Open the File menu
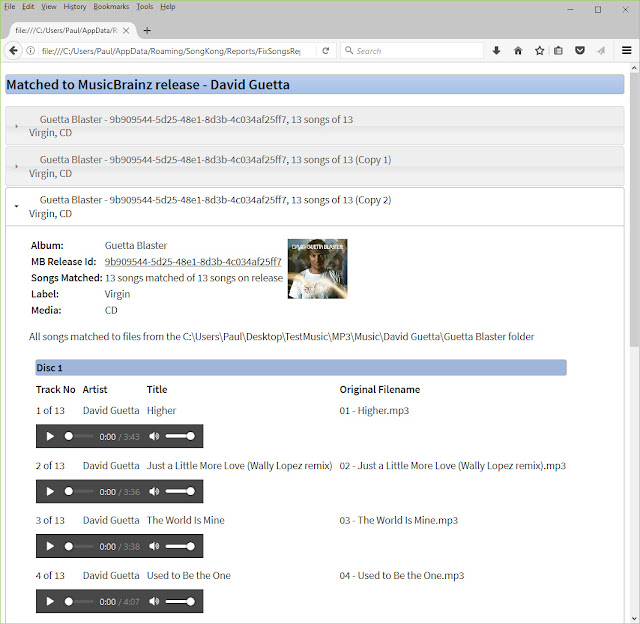The height and width of the screenshot is (624, 640). (x=9, y=7)
